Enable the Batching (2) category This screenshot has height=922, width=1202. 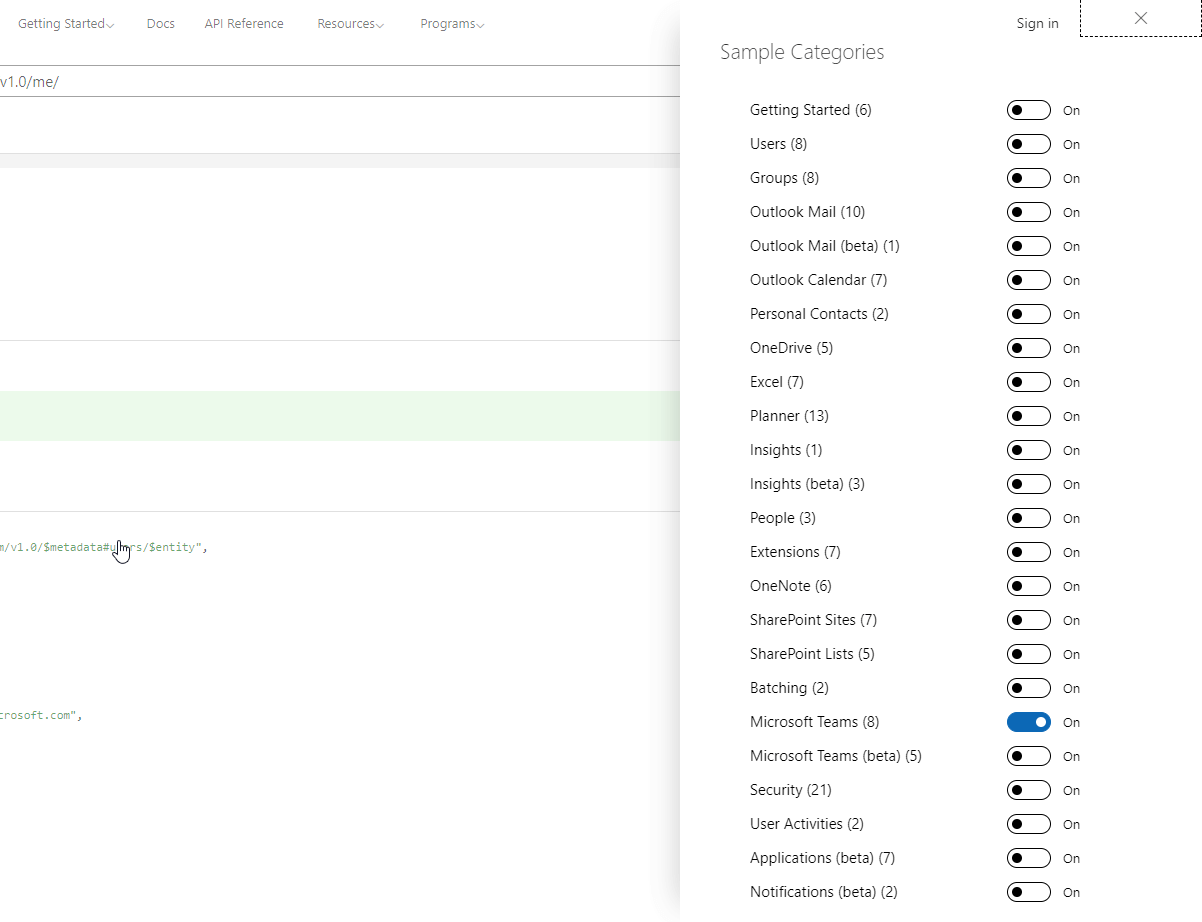(1028, 688)
